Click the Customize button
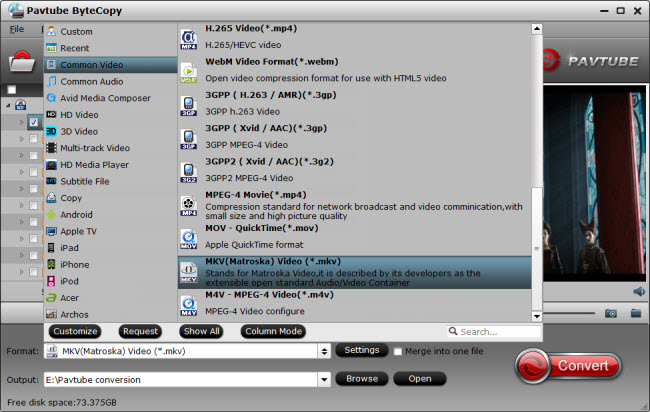Image resolution: width=650 pixels, height=412 pixels. click(x=75, y=331)
